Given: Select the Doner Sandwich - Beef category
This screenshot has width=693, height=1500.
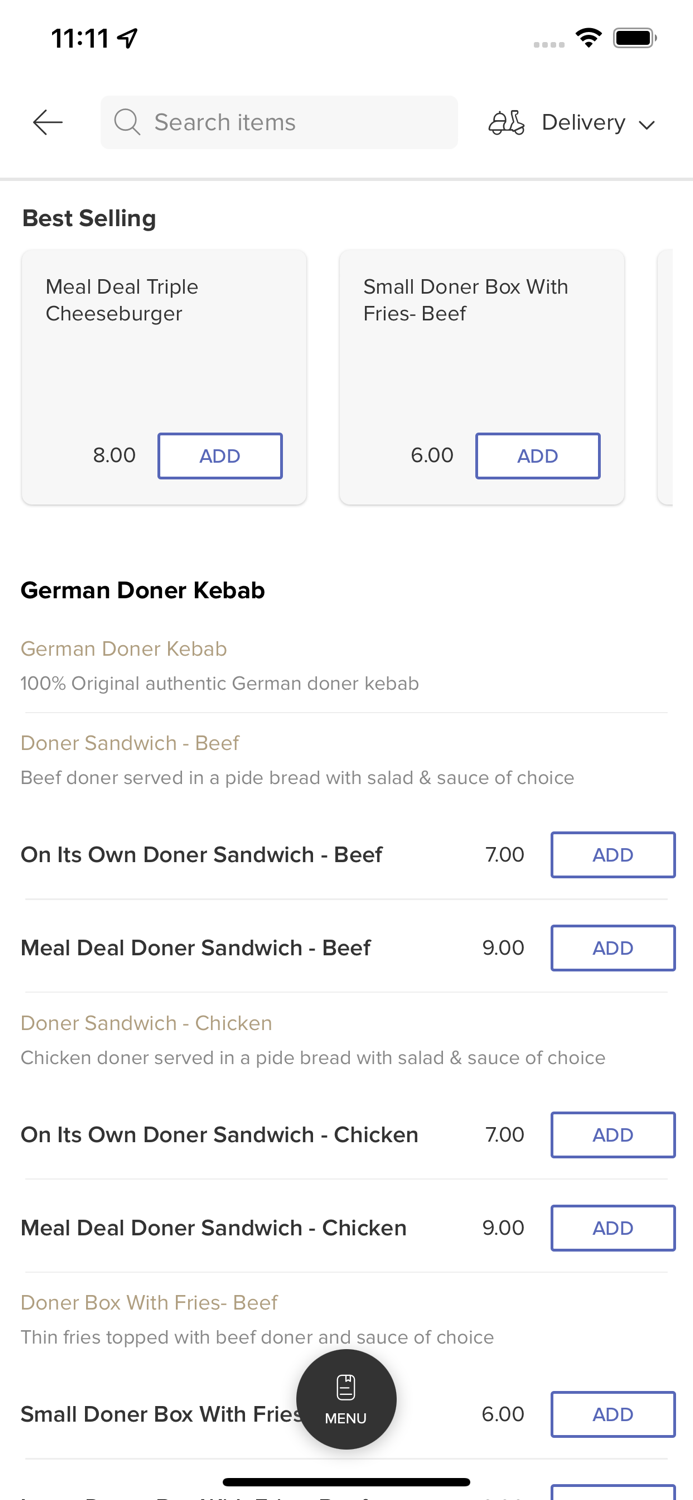Looking at the screenshot, I should coord(130,743).
